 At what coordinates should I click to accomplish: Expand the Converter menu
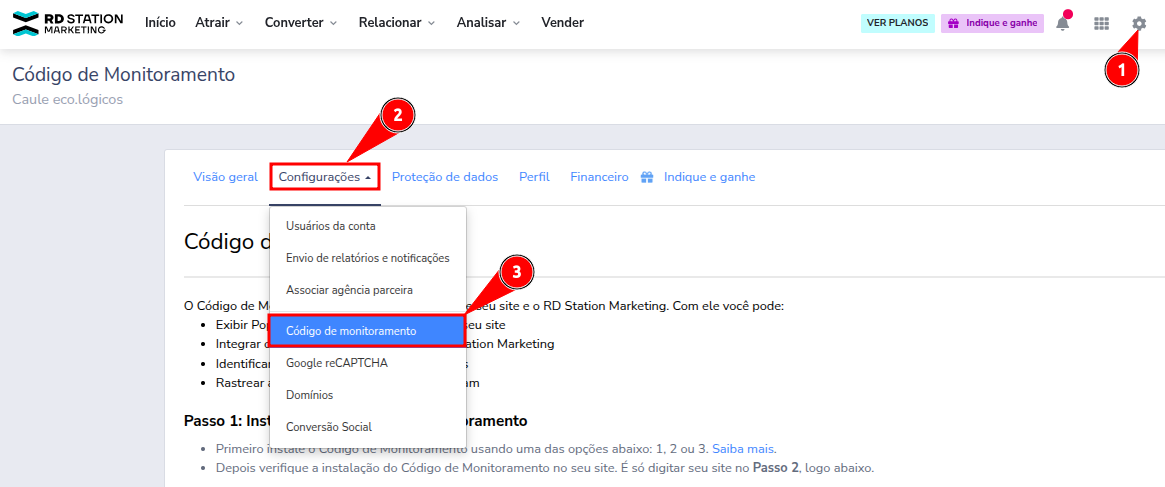301,22
